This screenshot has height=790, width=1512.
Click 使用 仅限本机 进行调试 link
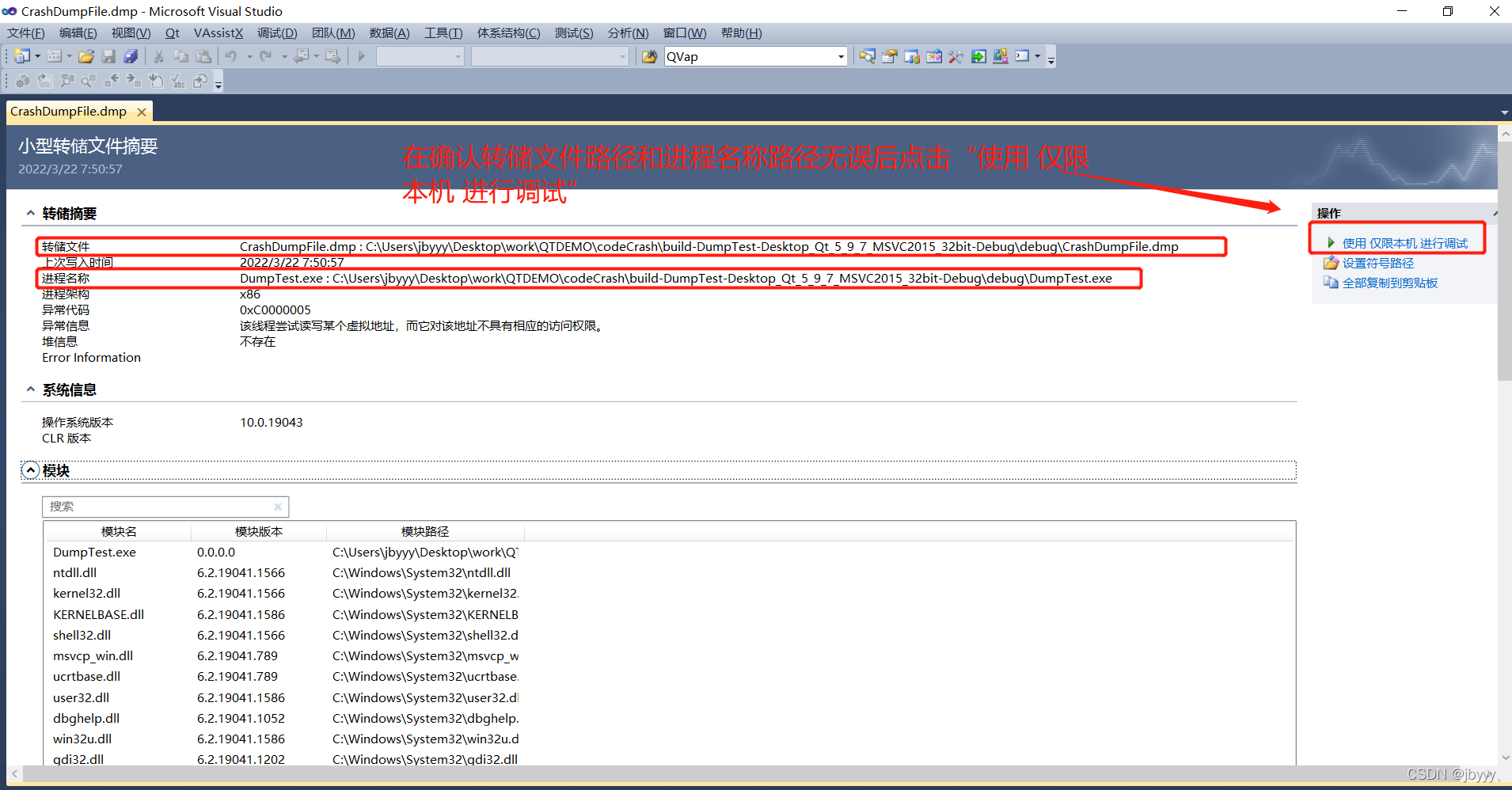1405,243
